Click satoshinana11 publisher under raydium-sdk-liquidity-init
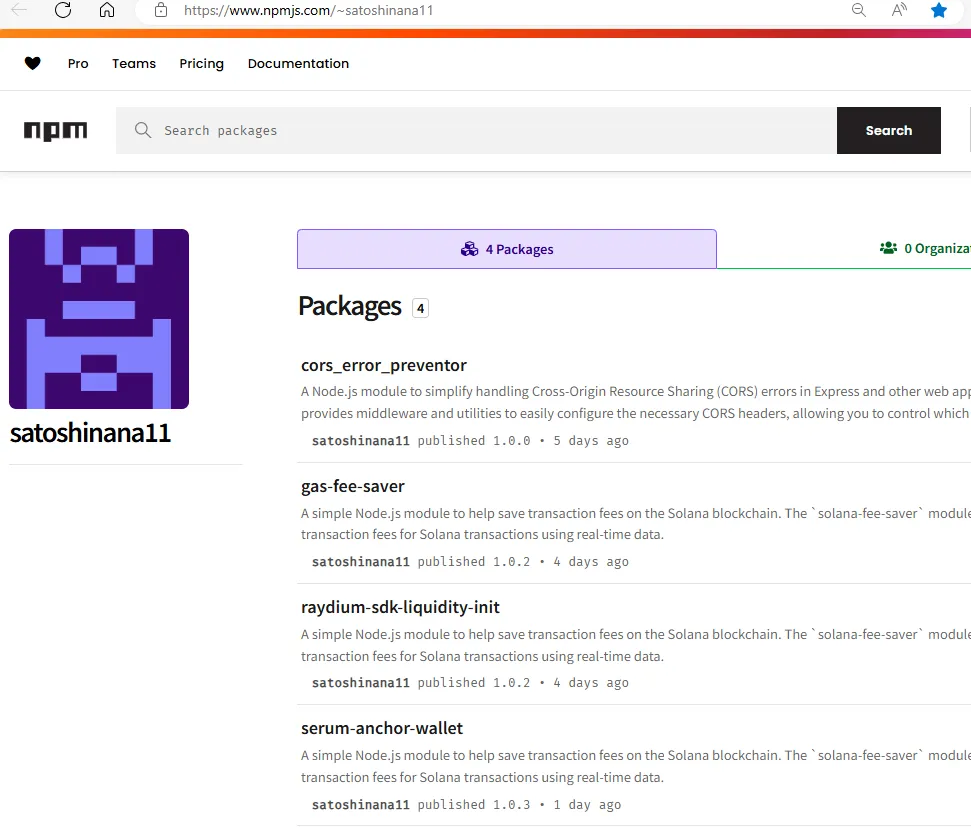Image resolution: width=971 pixels, height=832 pixels. (x=360, y=683)
